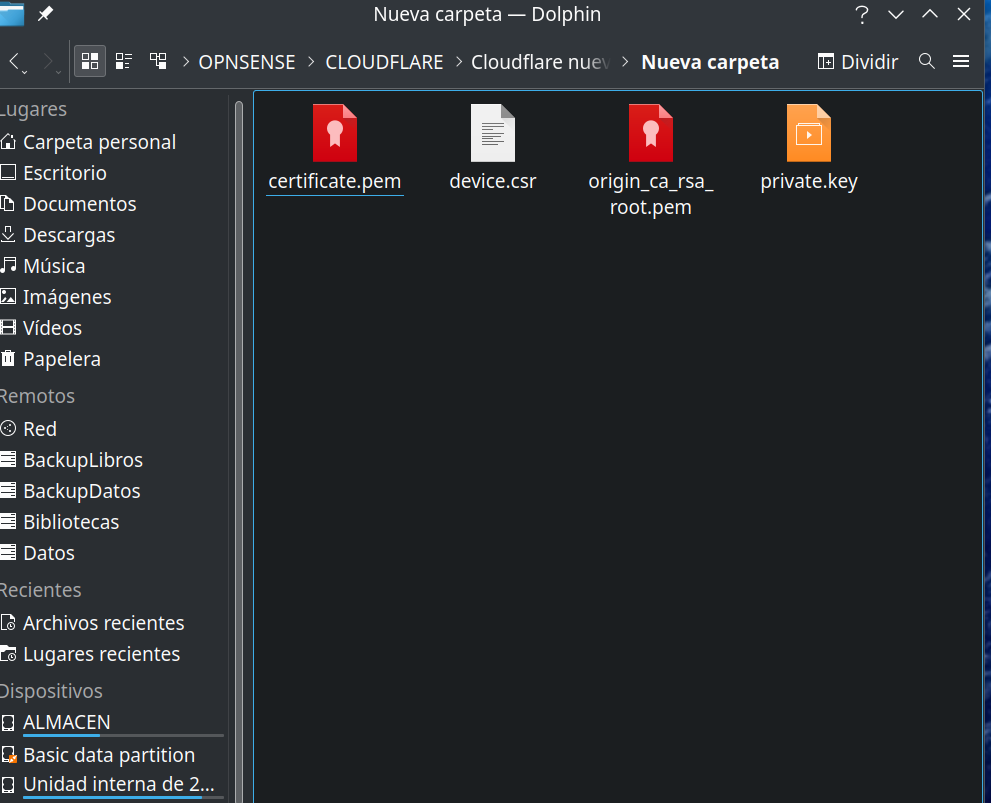
Task: Open Descargas in the places panel
Action: click(x=69, y=235)
